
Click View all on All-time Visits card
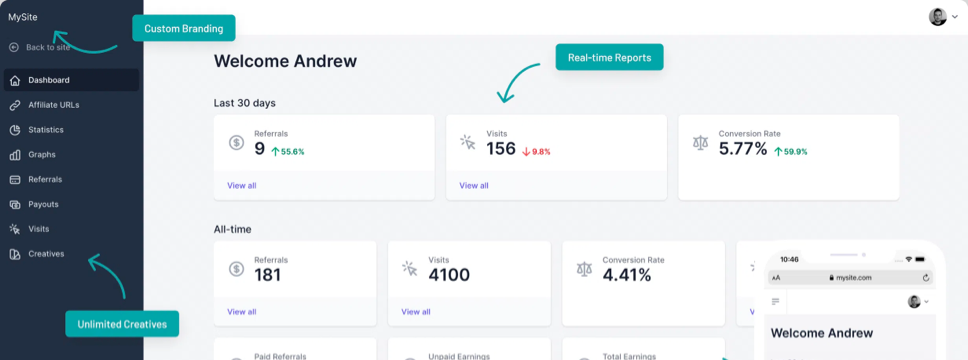click(x=415, y=312)
